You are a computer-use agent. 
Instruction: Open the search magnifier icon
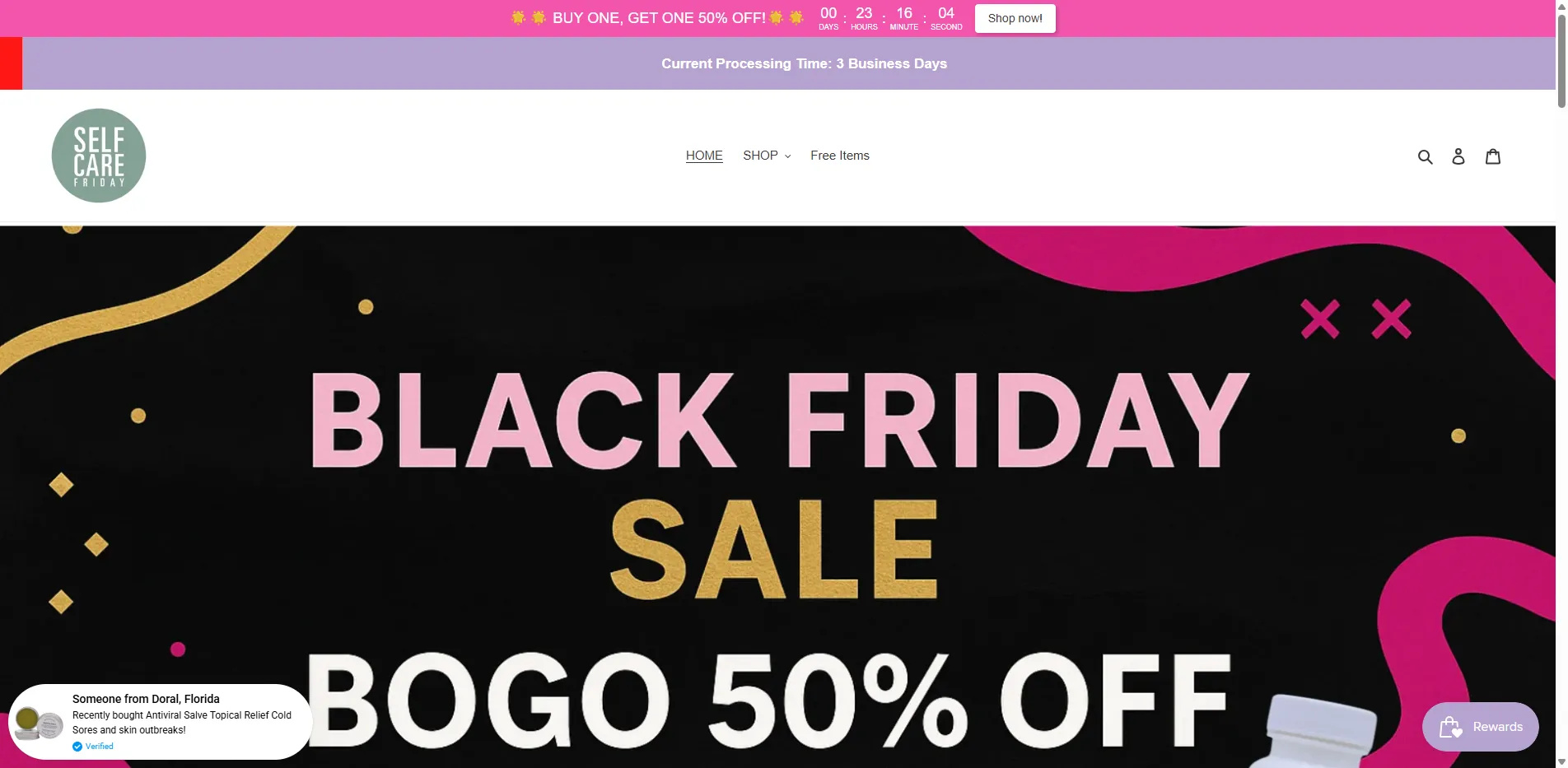tap(1425, 156)
